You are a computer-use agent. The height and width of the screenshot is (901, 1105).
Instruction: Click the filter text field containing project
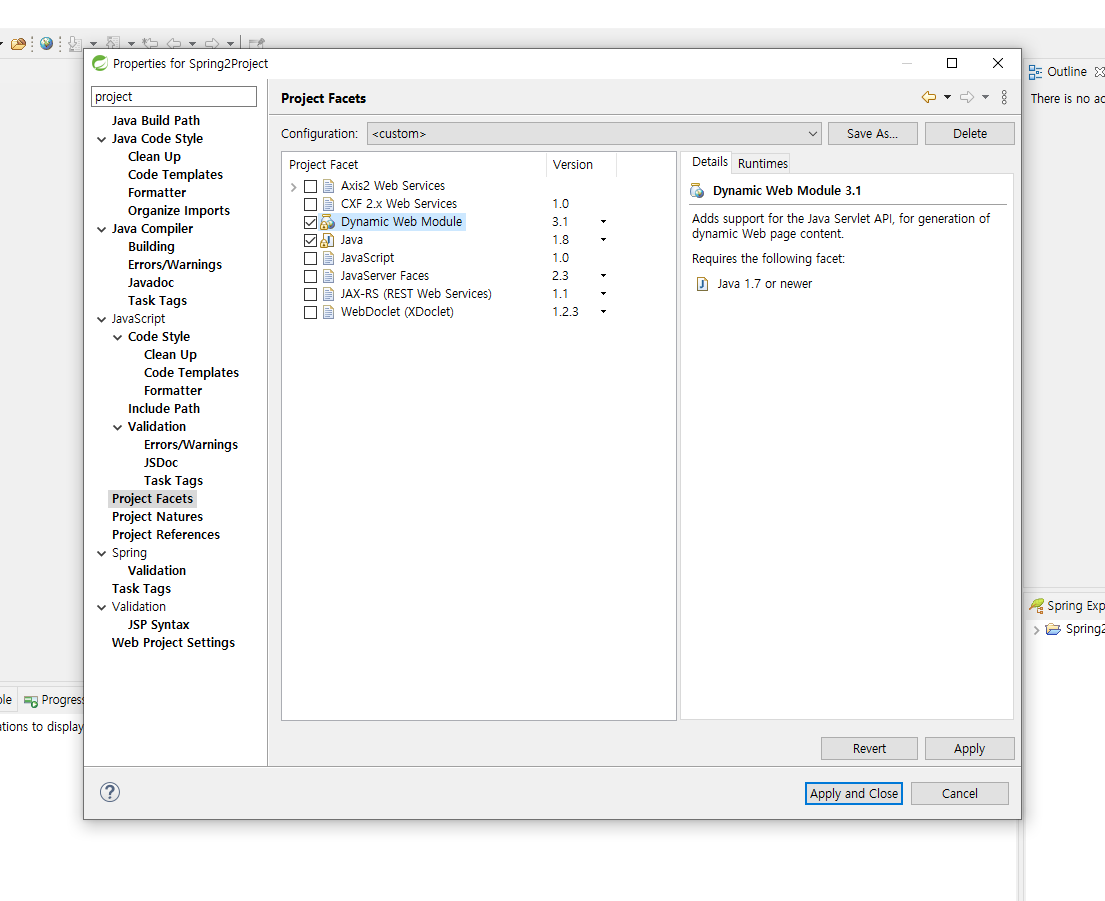tap(173, 97)
